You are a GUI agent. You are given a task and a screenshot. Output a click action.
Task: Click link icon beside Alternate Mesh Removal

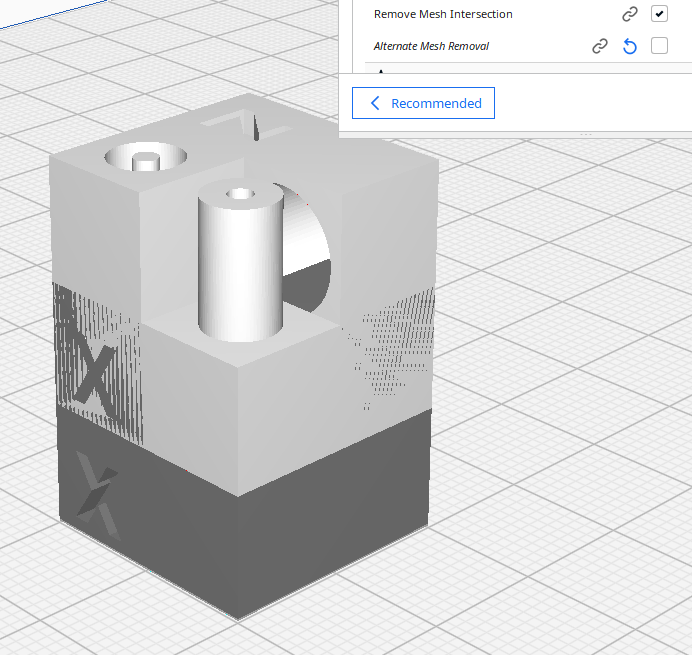tap(600, 46)
